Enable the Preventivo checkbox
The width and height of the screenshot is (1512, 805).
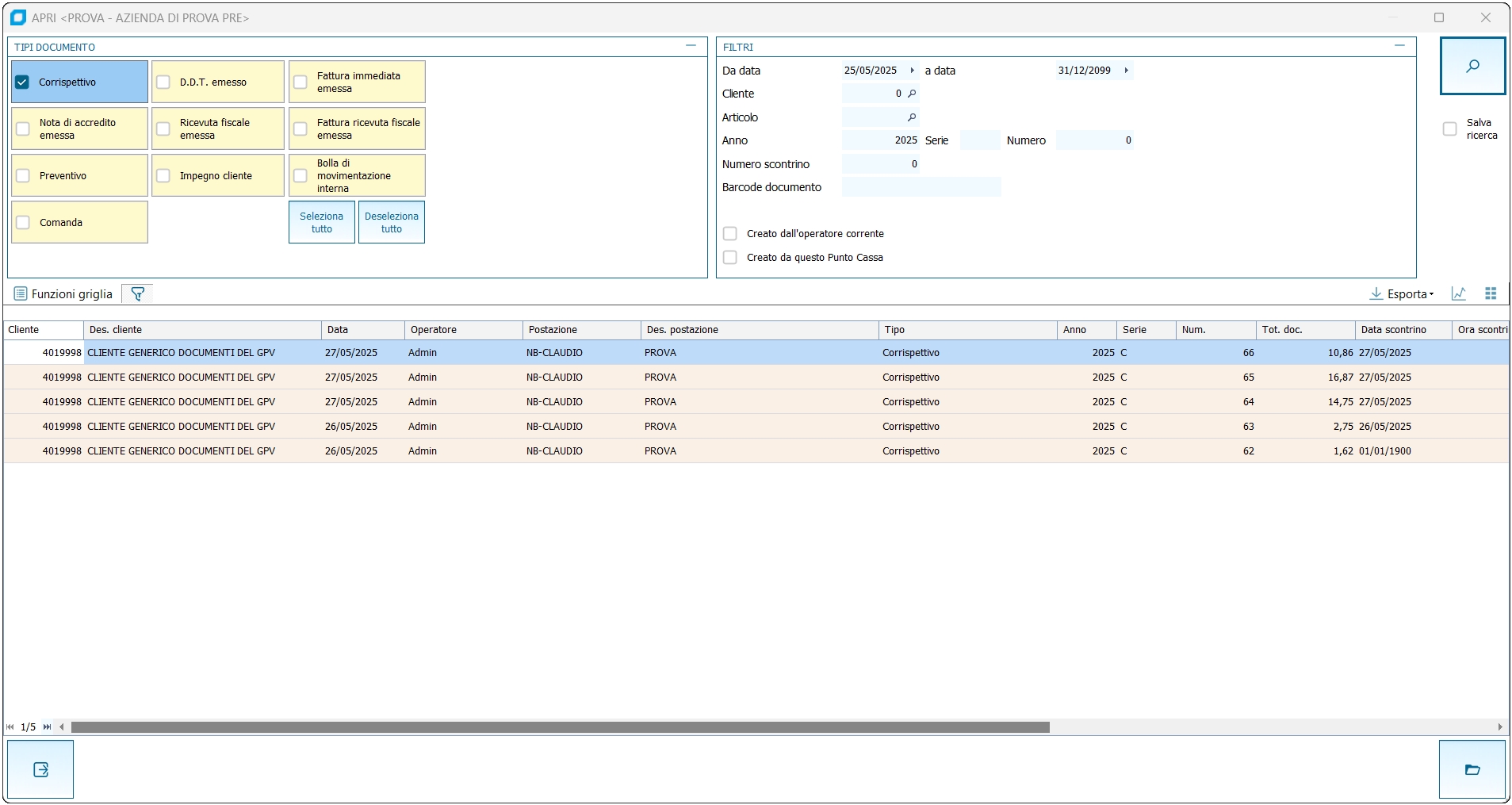tap(24, 176)
